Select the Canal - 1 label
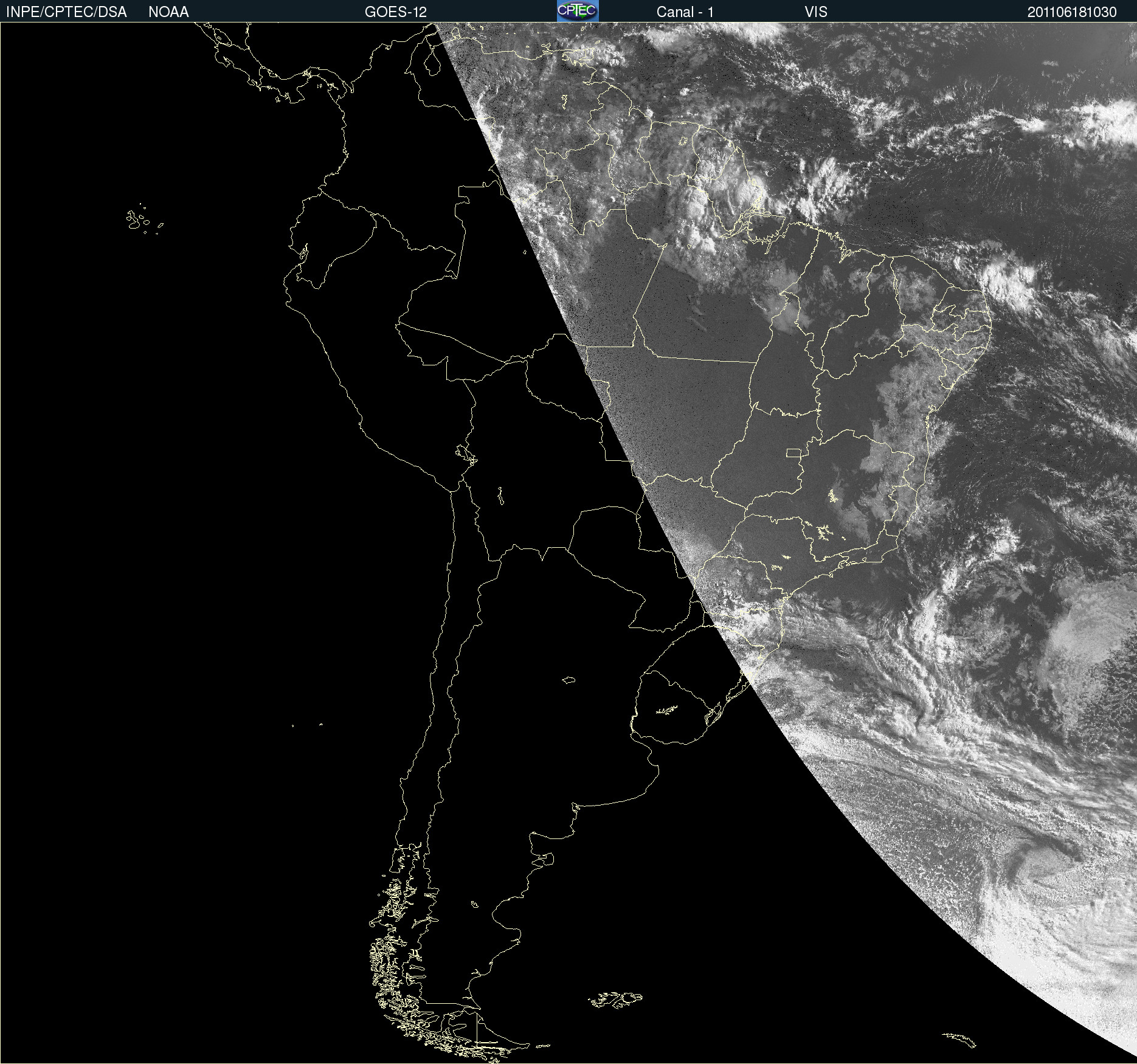Screen dimensions: 1137x1064 click(685, 12)
